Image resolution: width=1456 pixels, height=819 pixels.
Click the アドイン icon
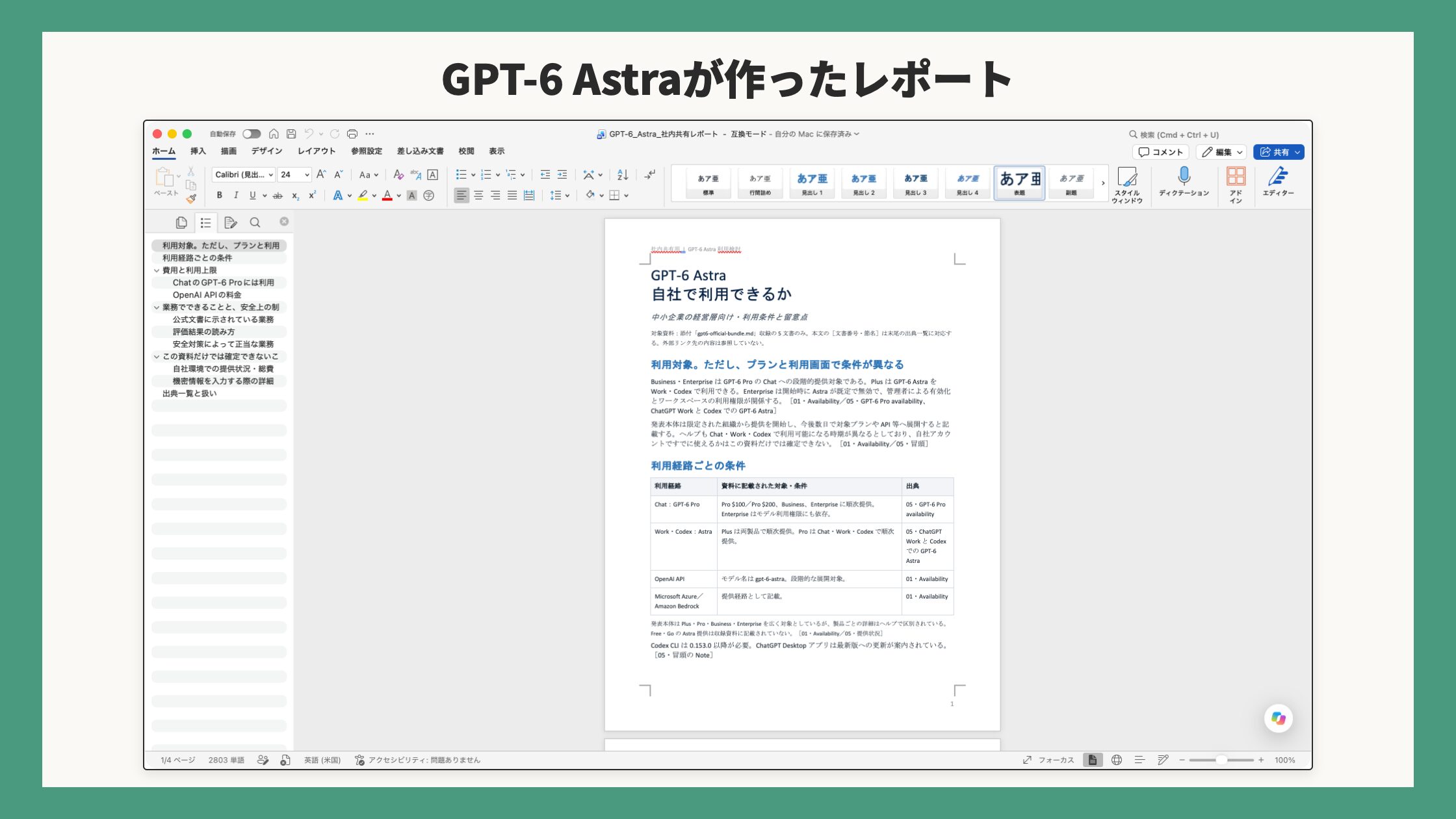[x=1236, y=185]
